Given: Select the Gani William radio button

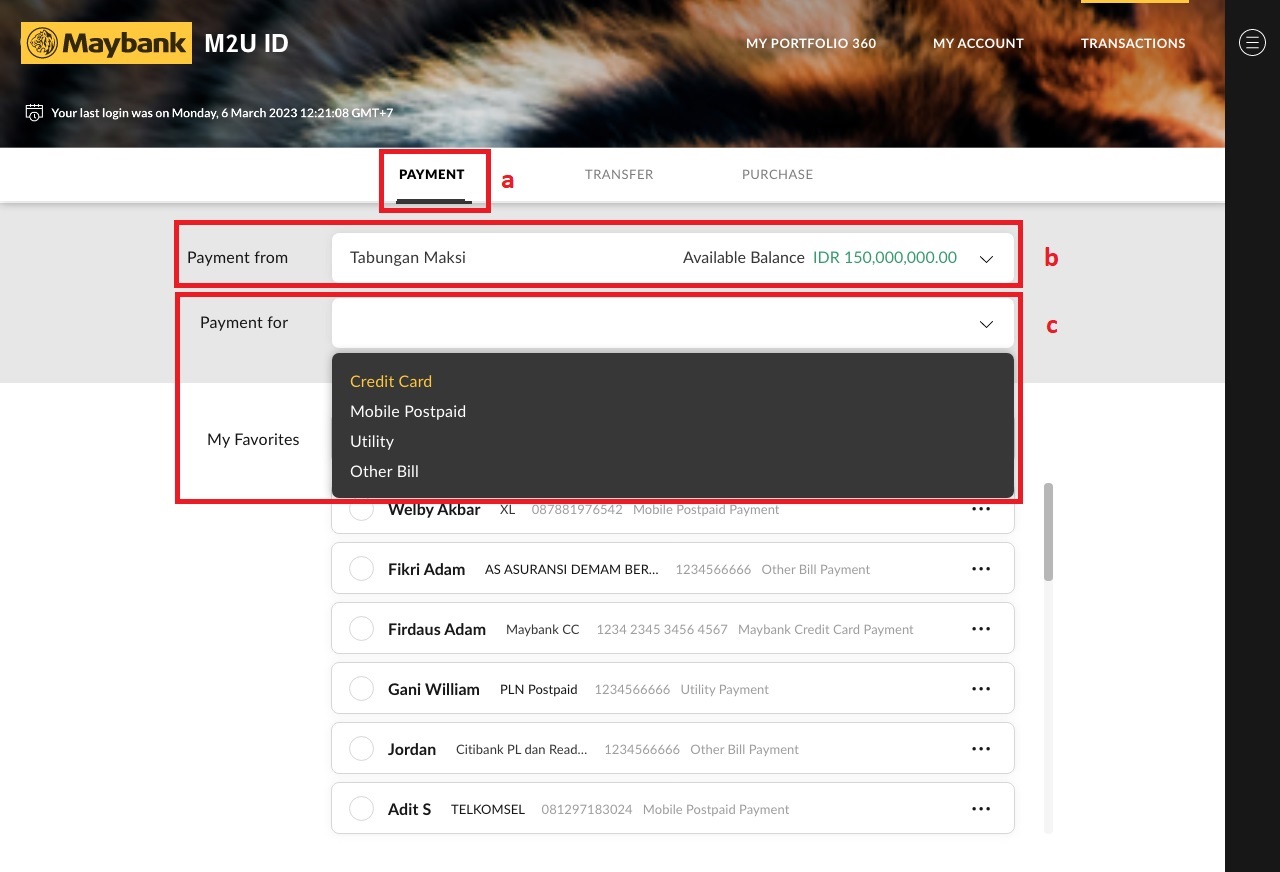Looking at the screenshot, I should 361,689.
